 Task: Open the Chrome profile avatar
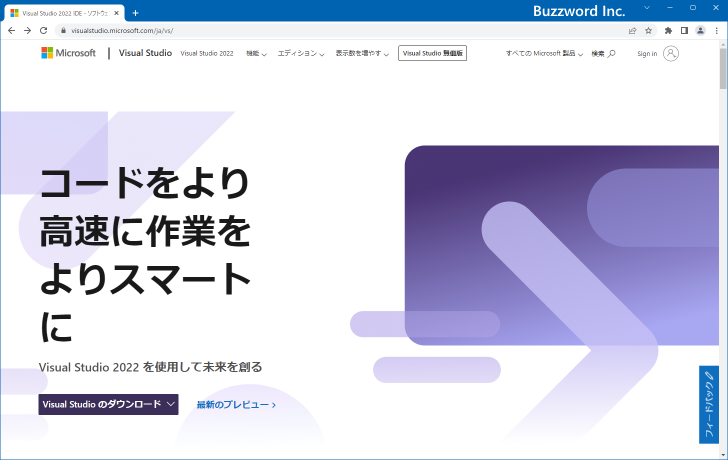pyautogui.click(x=700, y=31)
